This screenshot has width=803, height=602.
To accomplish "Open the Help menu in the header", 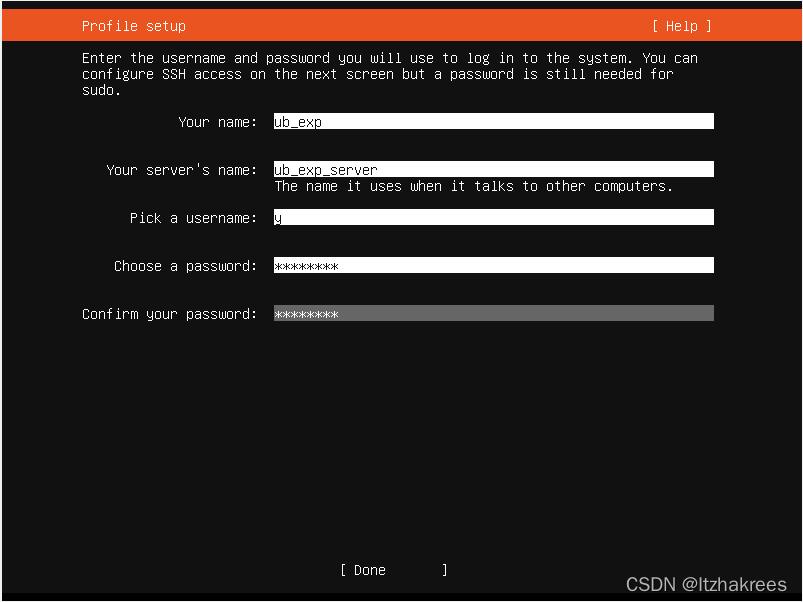I will click(x=682, y=26).
